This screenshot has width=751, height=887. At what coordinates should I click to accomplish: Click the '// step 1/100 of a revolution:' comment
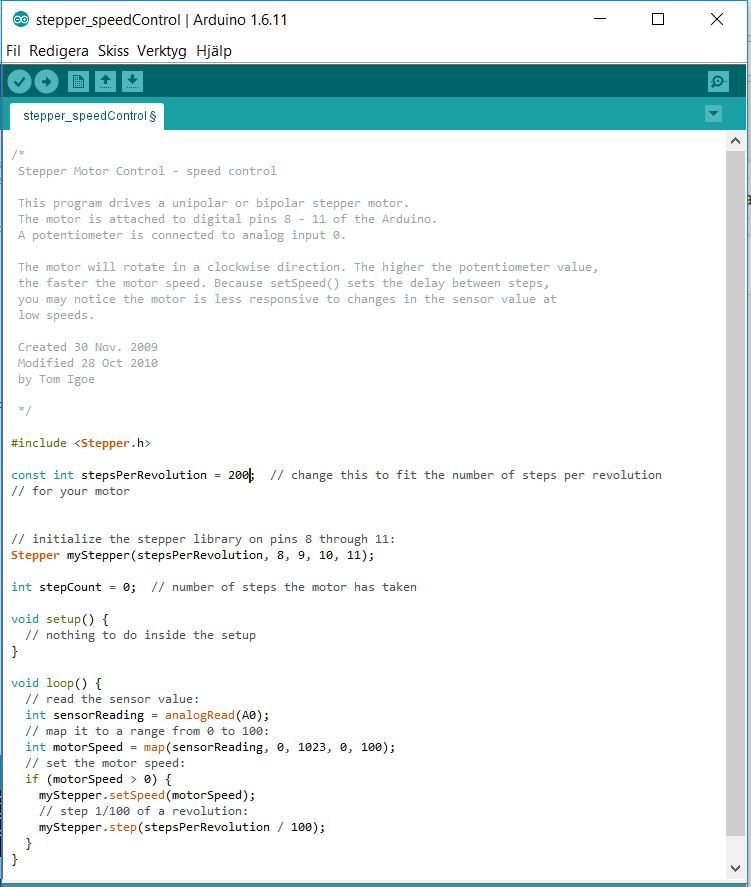(x=144, y=811)
